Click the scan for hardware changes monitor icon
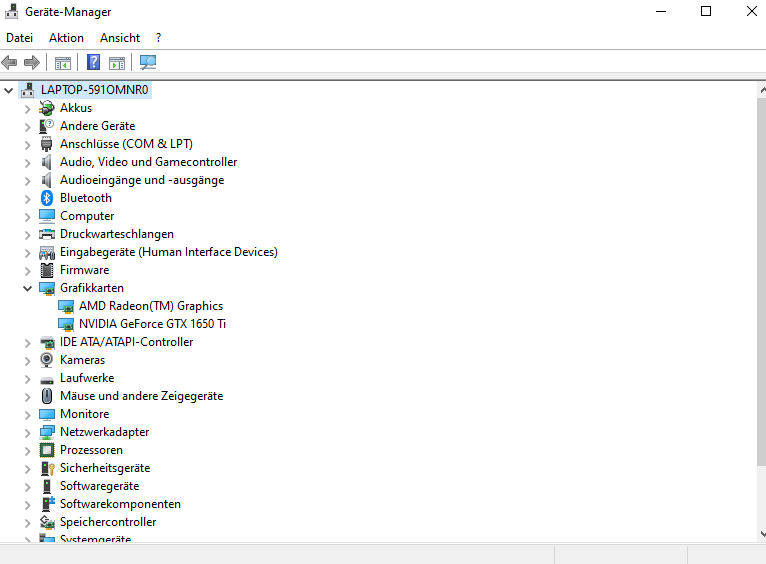The height and width of the screenshot is (564, 766). click(x=148, y=62)
